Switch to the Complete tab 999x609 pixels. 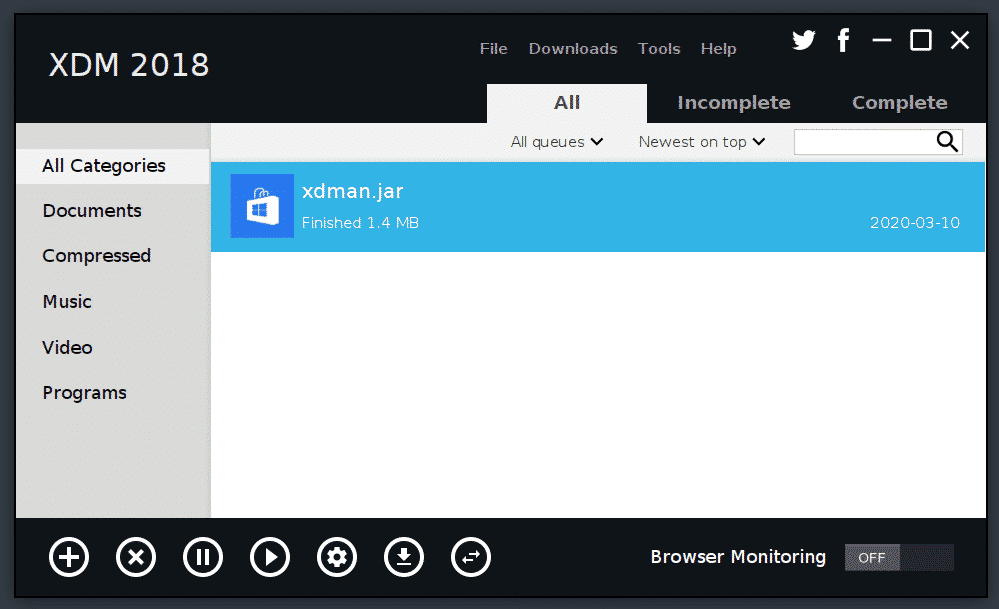point(900,103)
